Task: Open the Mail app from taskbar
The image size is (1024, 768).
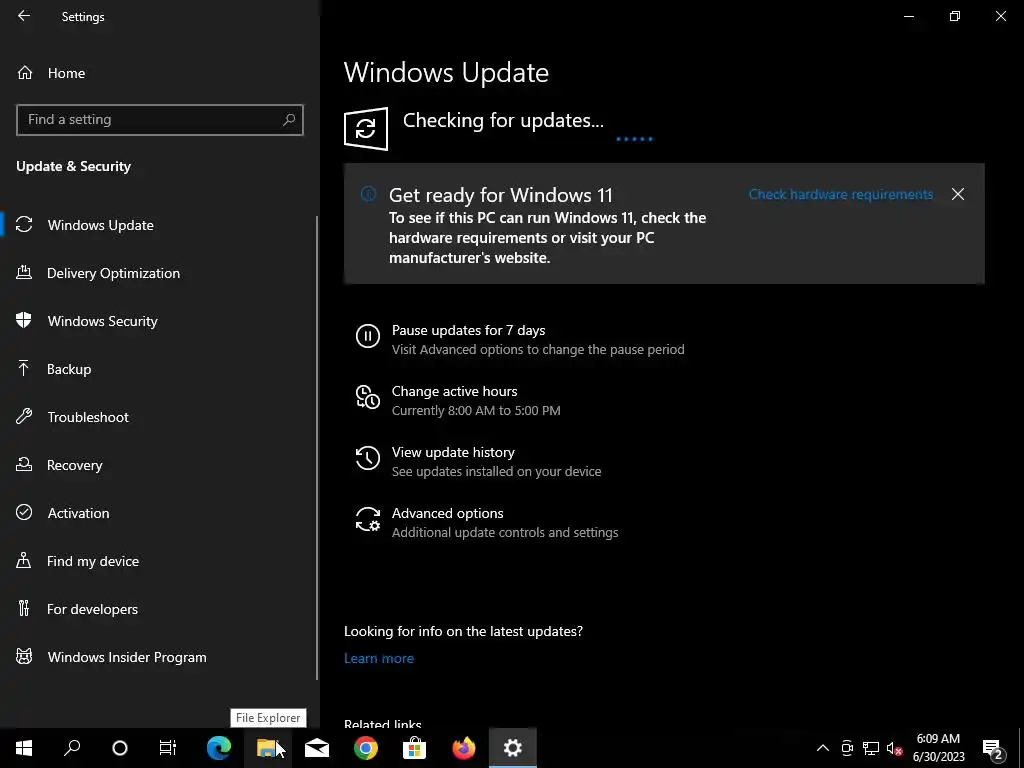Action: tap(317, 748)
